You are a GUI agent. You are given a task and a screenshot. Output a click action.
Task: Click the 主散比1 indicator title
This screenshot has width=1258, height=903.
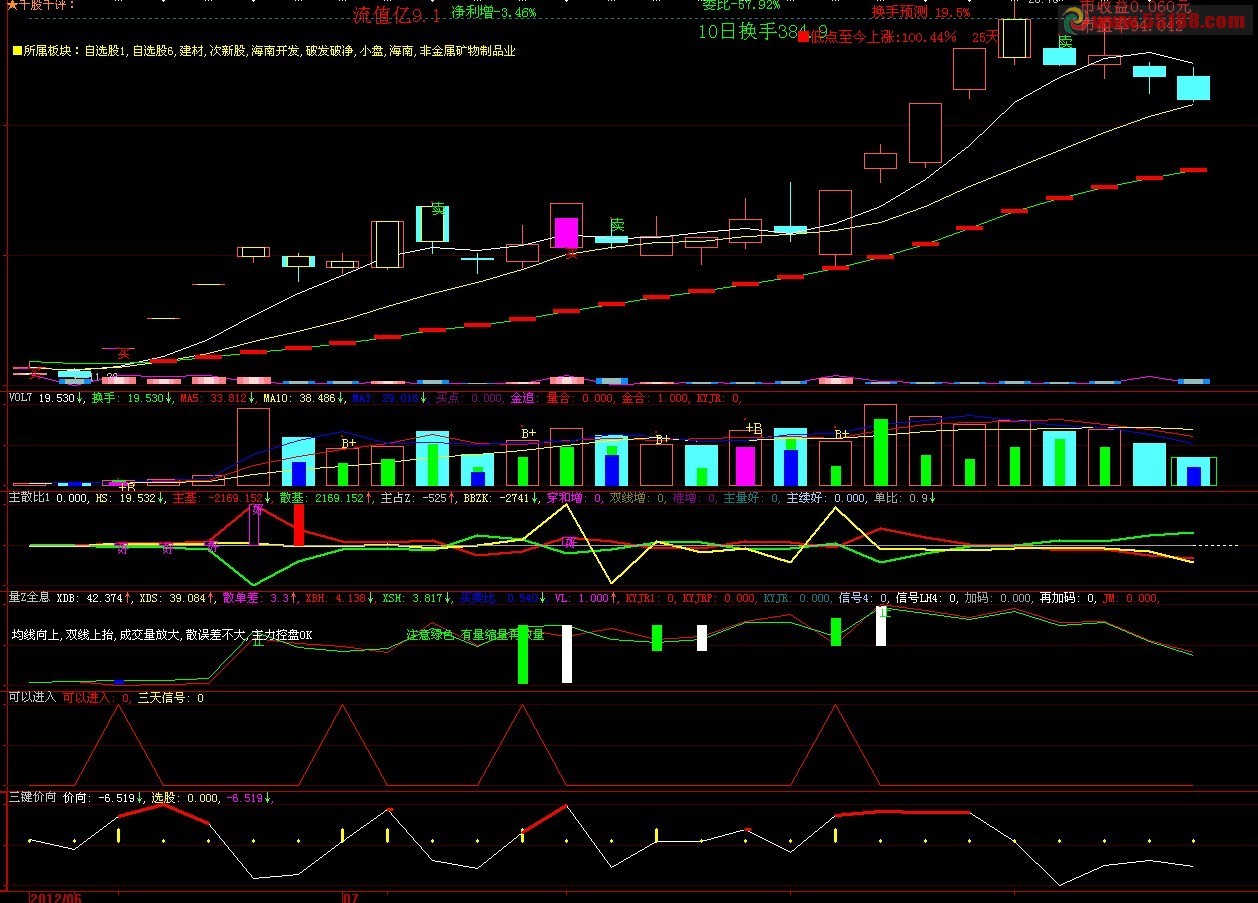(x=29, y=497)
